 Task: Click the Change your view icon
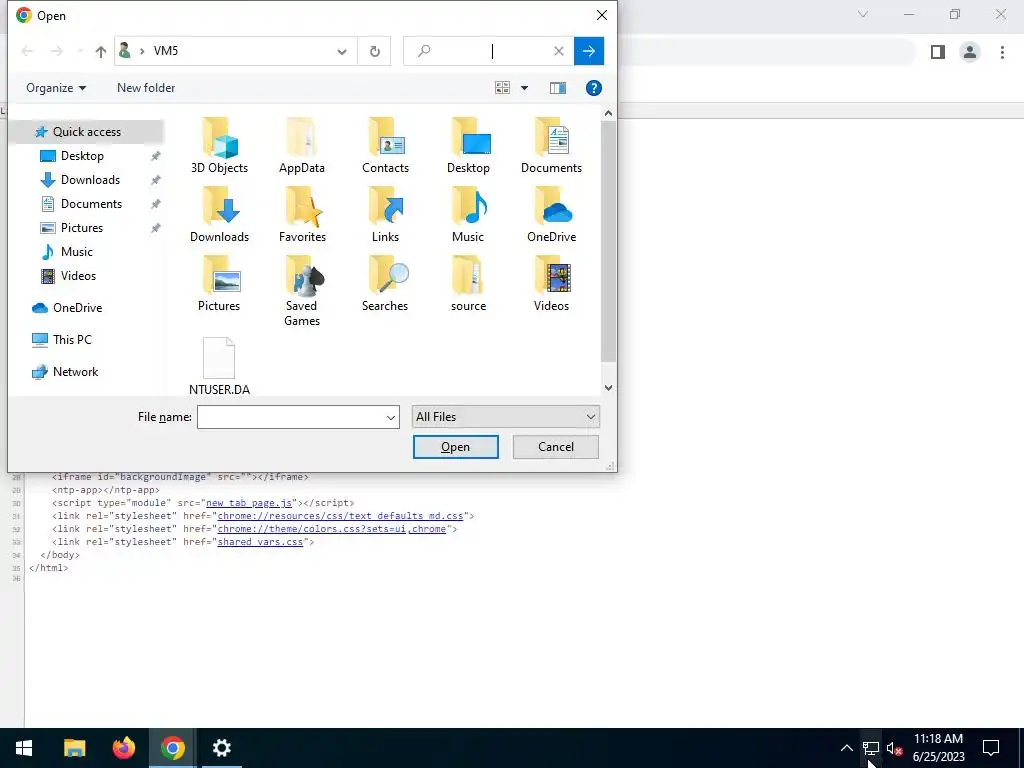point(502,88)
